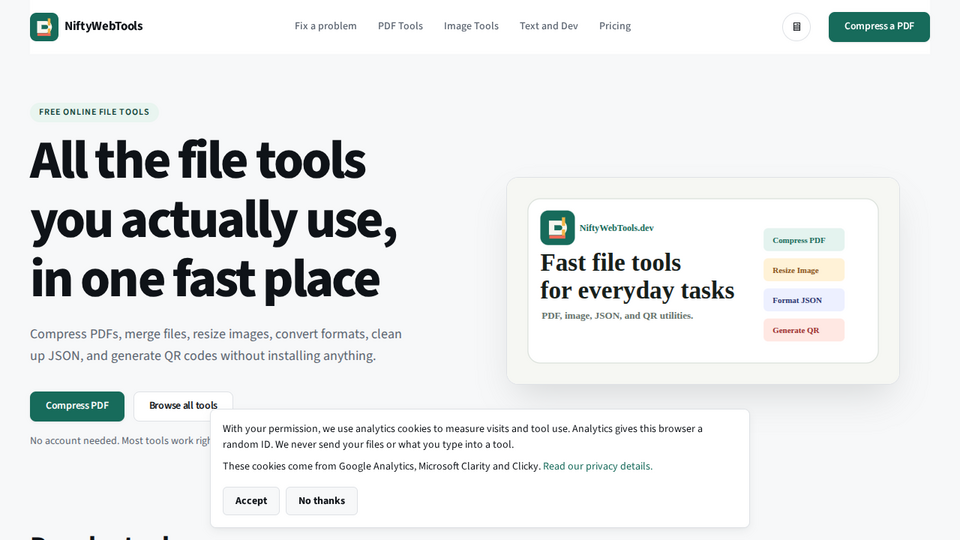Click the NiftyWebTools.dev text in preview card
Image resolution: width=960 pixels, height=540 pixels.
coord(617,228)
